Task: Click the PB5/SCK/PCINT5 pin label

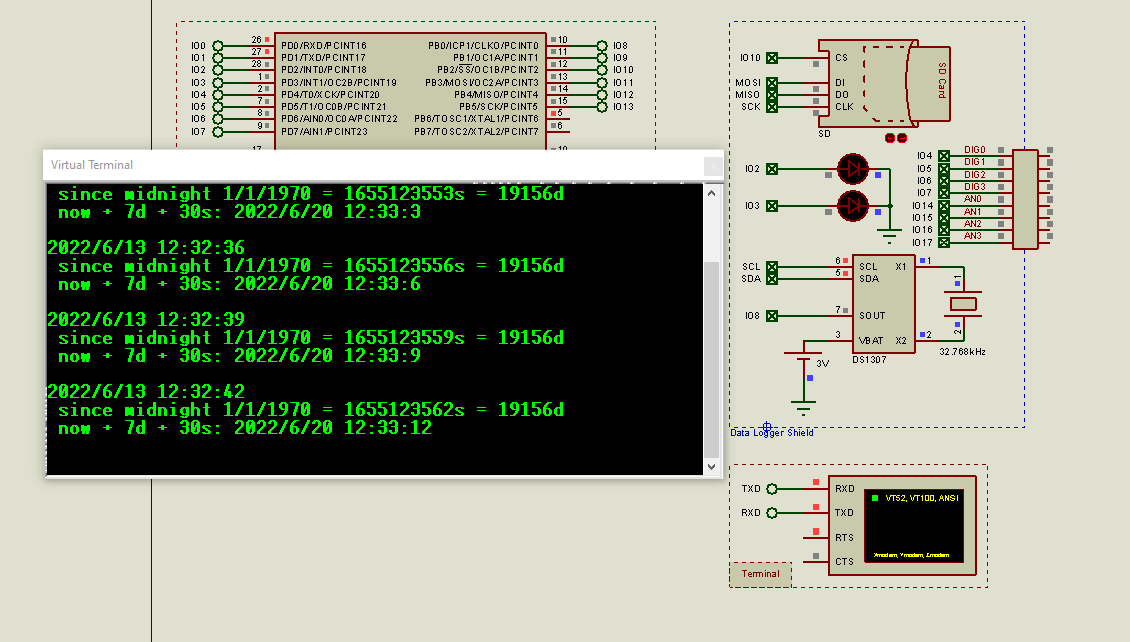Action: click(x=499, y=107)
